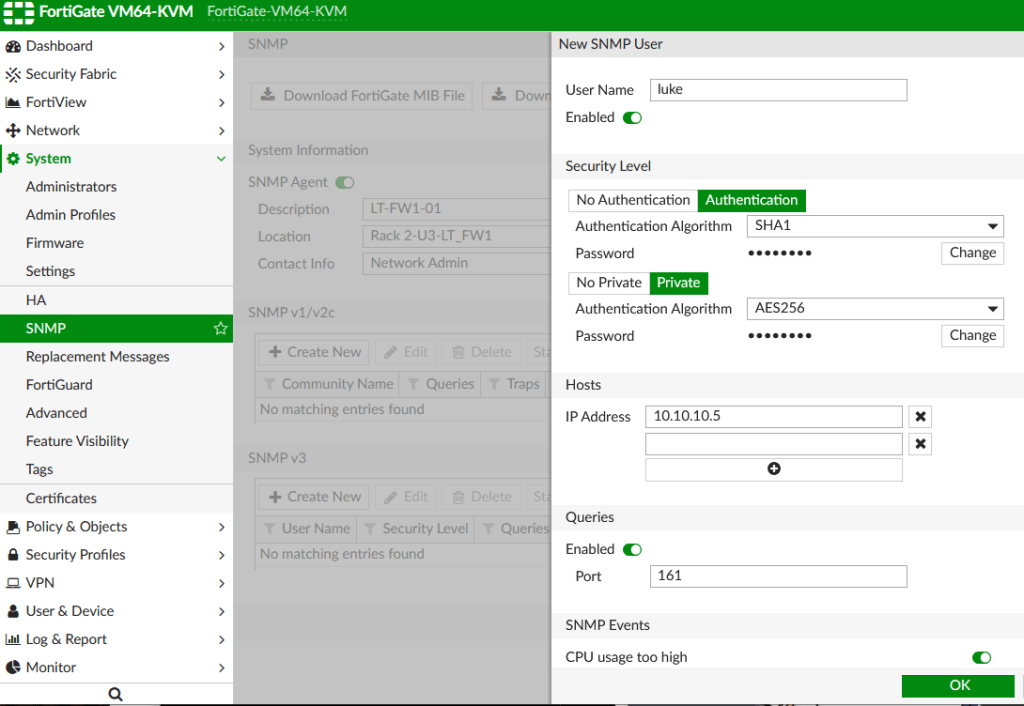This screenshot has height=706, width=1024.
Task: Expand the Monitor chevron
Action: 221,667
